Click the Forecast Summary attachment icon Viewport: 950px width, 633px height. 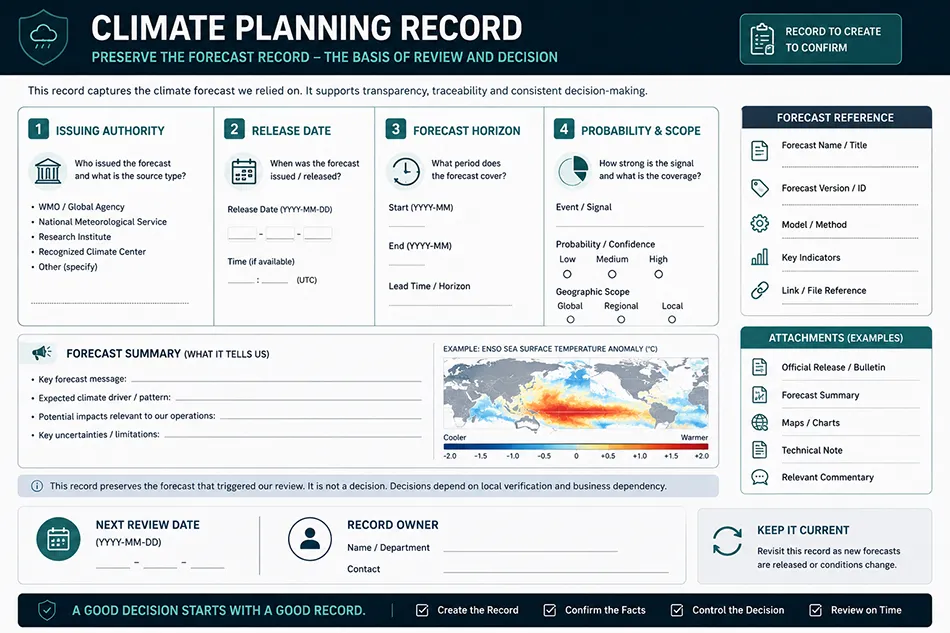coord(759,394)
